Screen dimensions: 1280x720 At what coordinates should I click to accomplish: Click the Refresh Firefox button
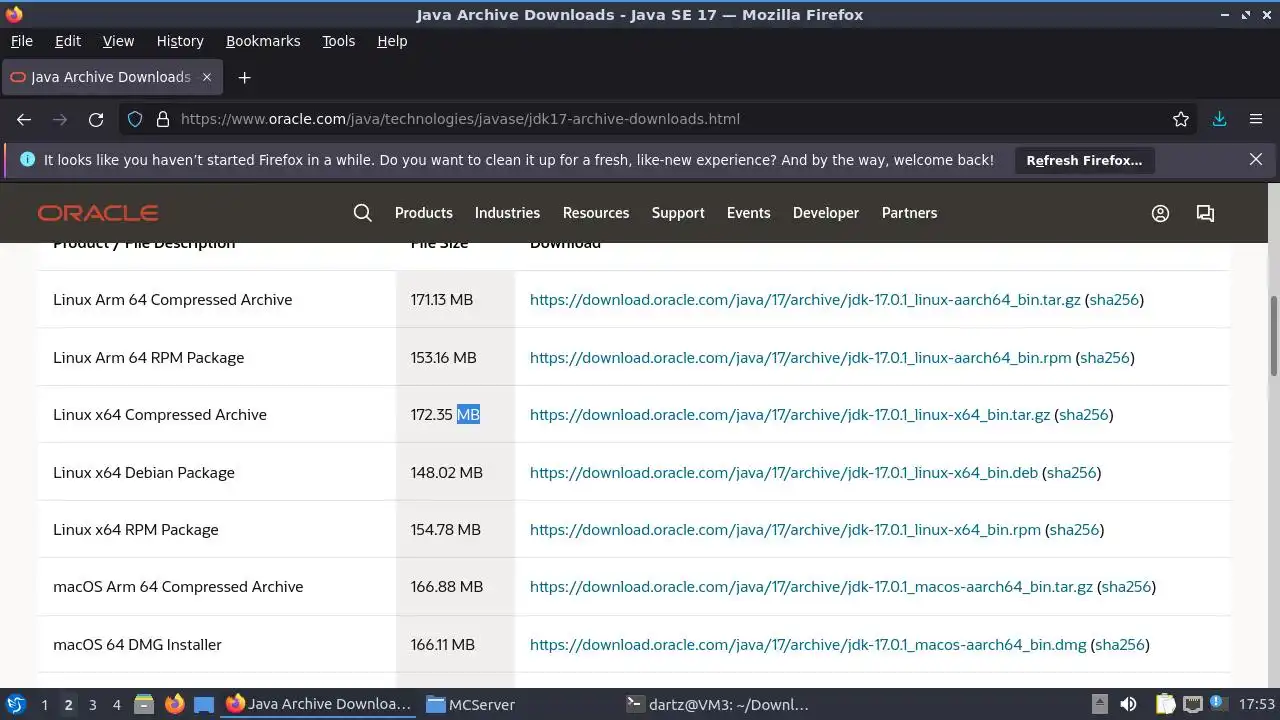1084,160
